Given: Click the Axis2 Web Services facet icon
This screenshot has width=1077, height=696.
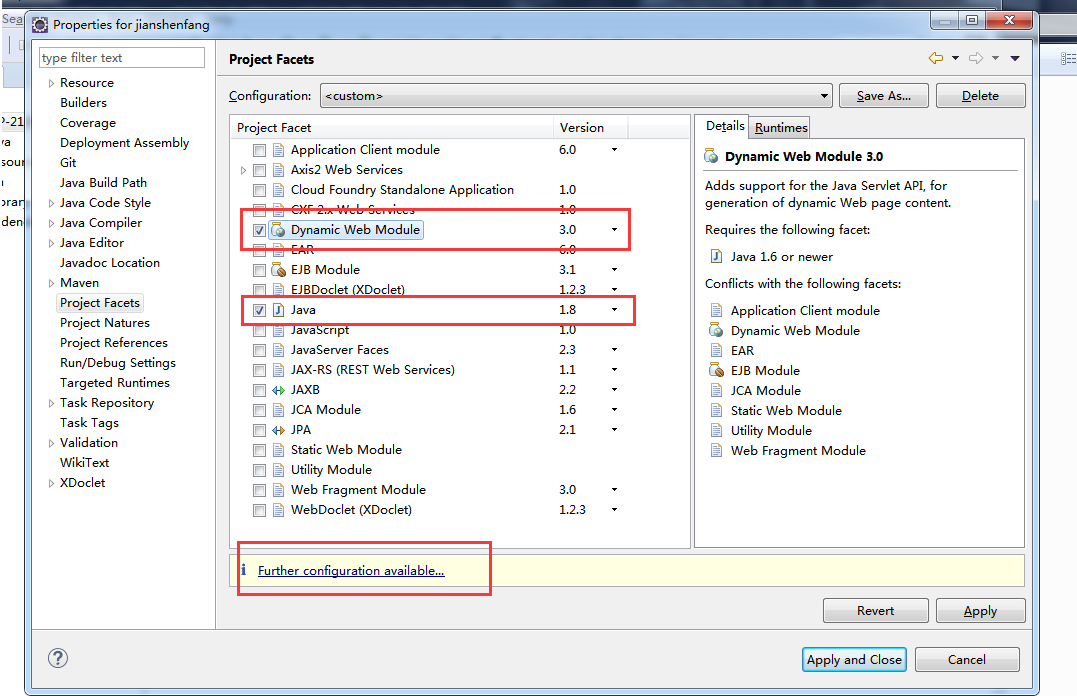Looking at the screenshot, I should point(278,170).
